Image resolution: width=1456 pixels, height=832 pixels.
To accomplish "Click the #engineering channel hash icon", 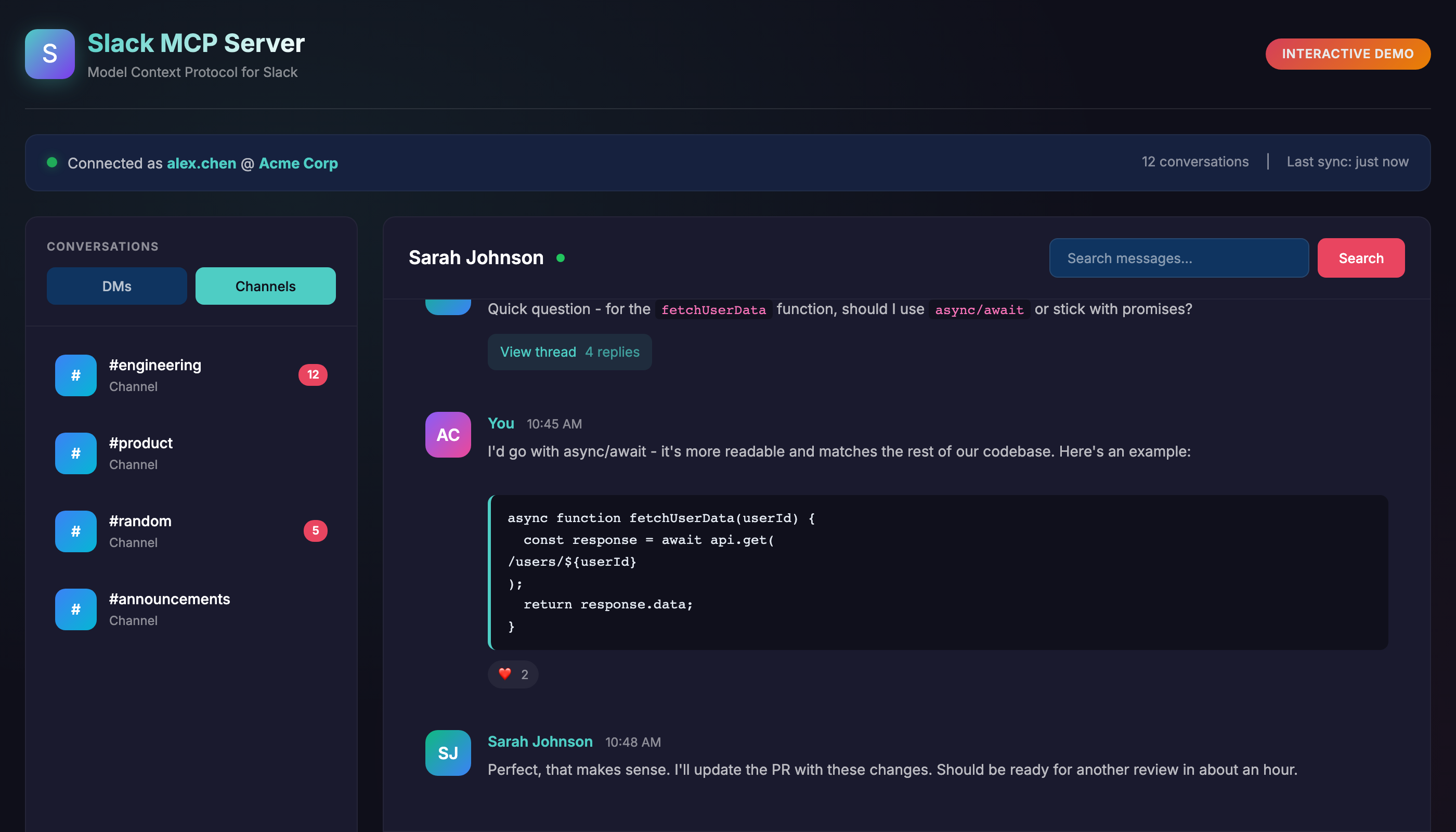I will tap(75, 375).
